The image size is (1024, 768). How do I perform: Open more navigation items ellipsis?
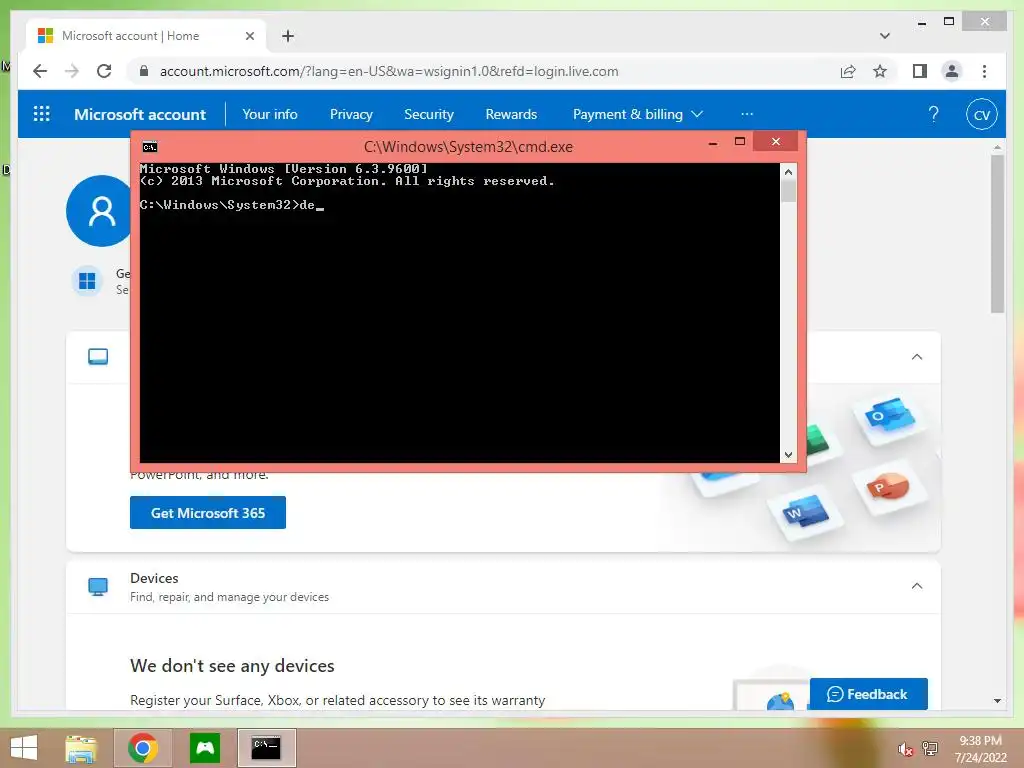747,114
